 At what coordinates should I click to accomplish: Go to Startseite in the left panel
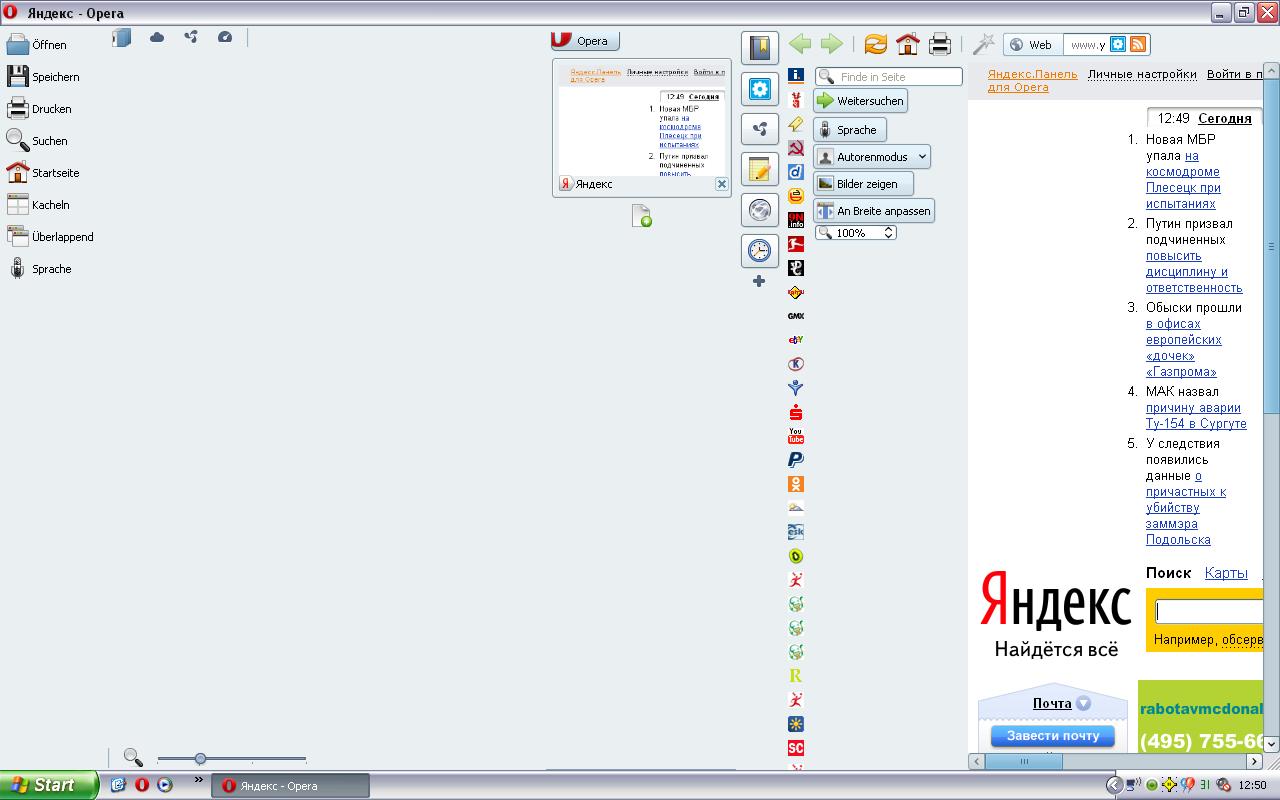[x=42, y=172]
